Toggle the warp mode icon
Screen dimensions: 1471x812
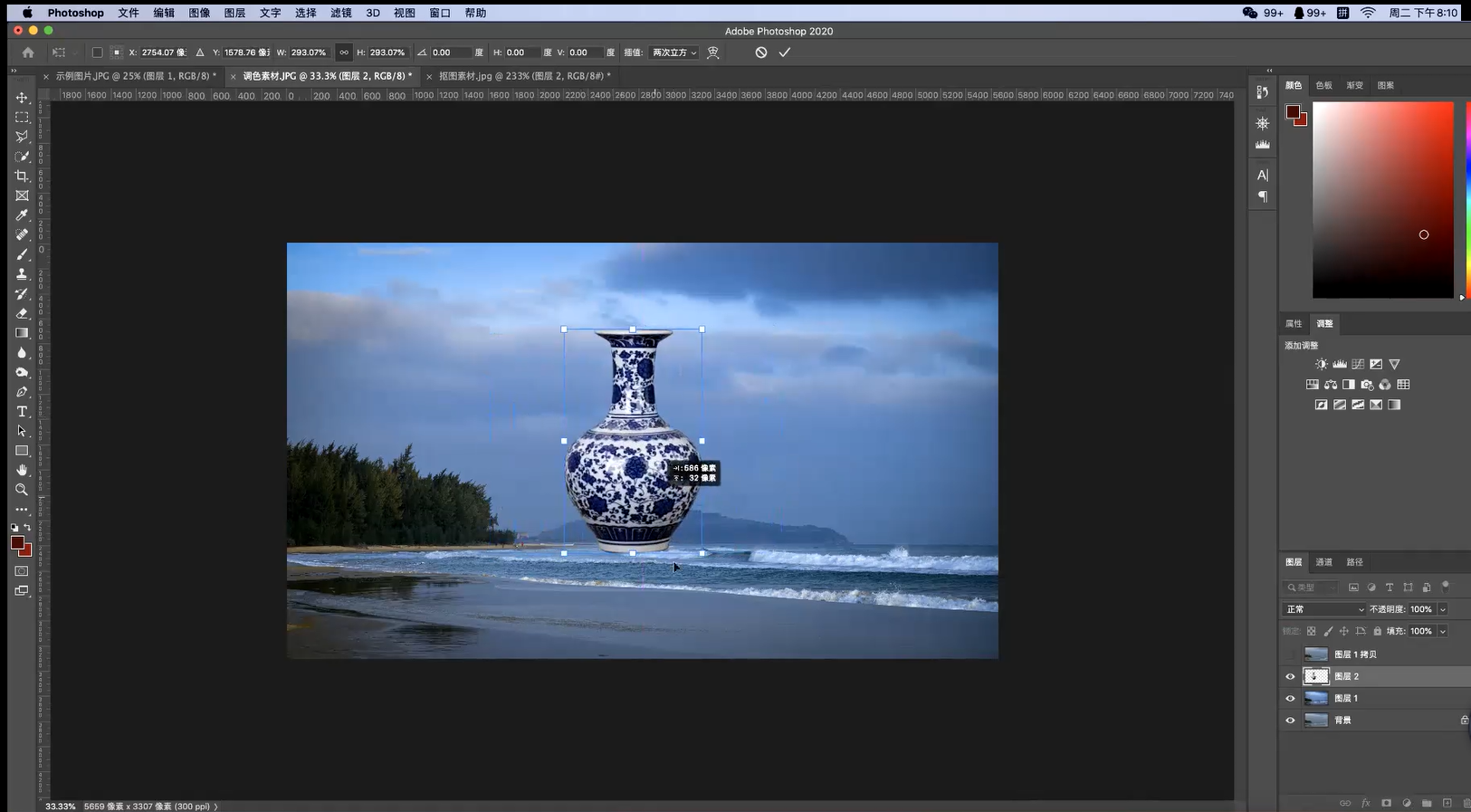click(x=713, y=53)
